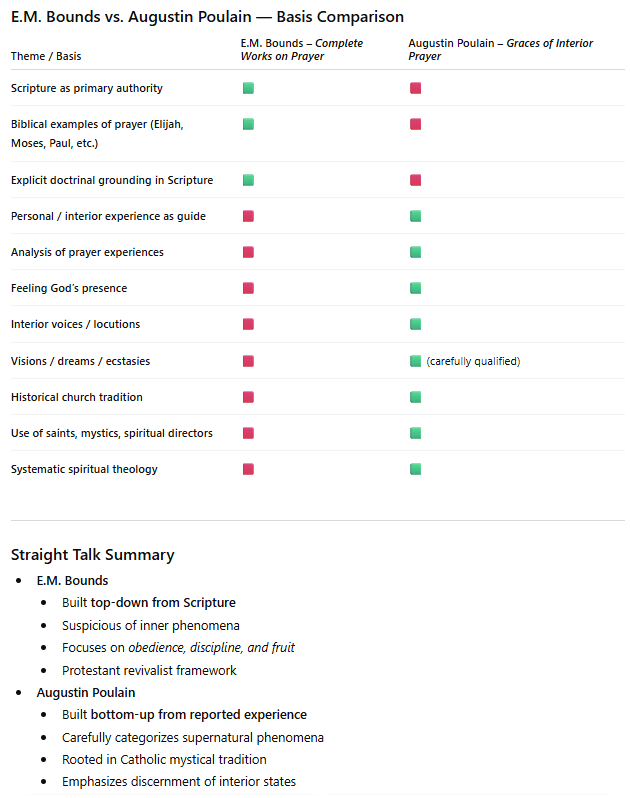Click Poulain's green square for Use of saints, mystics
The image size is (630, 798).
(415, 433)
